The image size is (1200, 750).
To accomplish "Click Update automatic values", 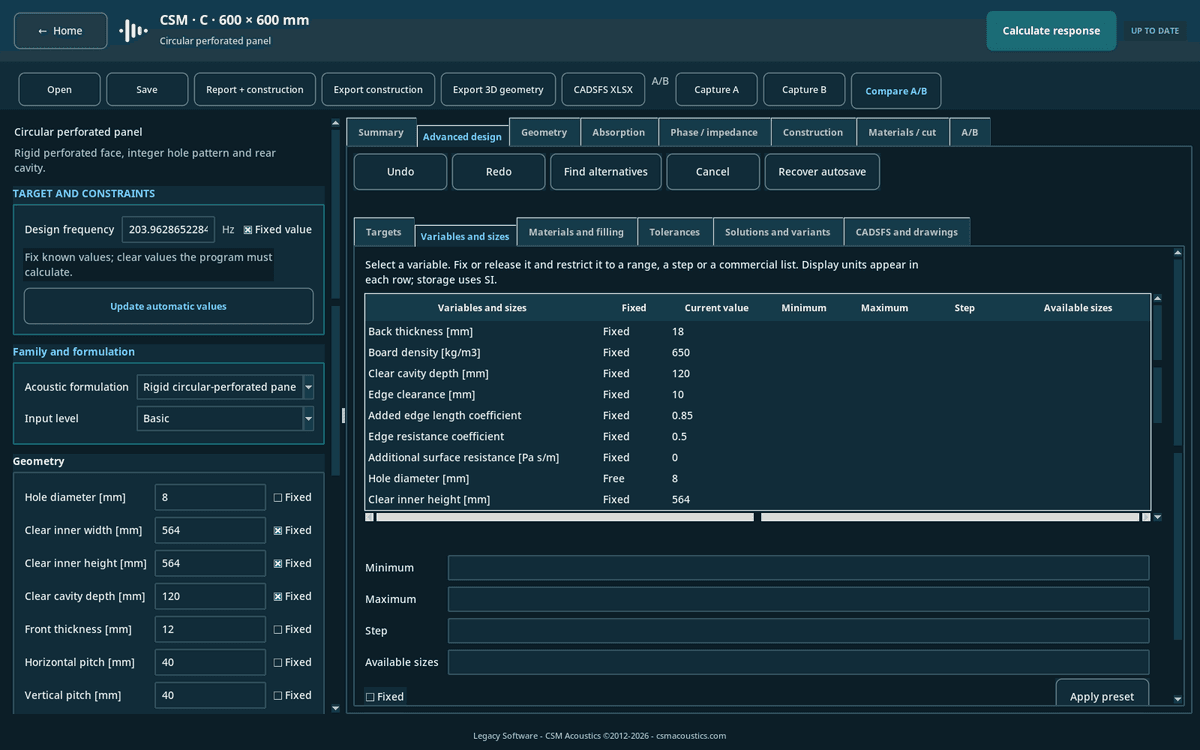I will (168, 306).
